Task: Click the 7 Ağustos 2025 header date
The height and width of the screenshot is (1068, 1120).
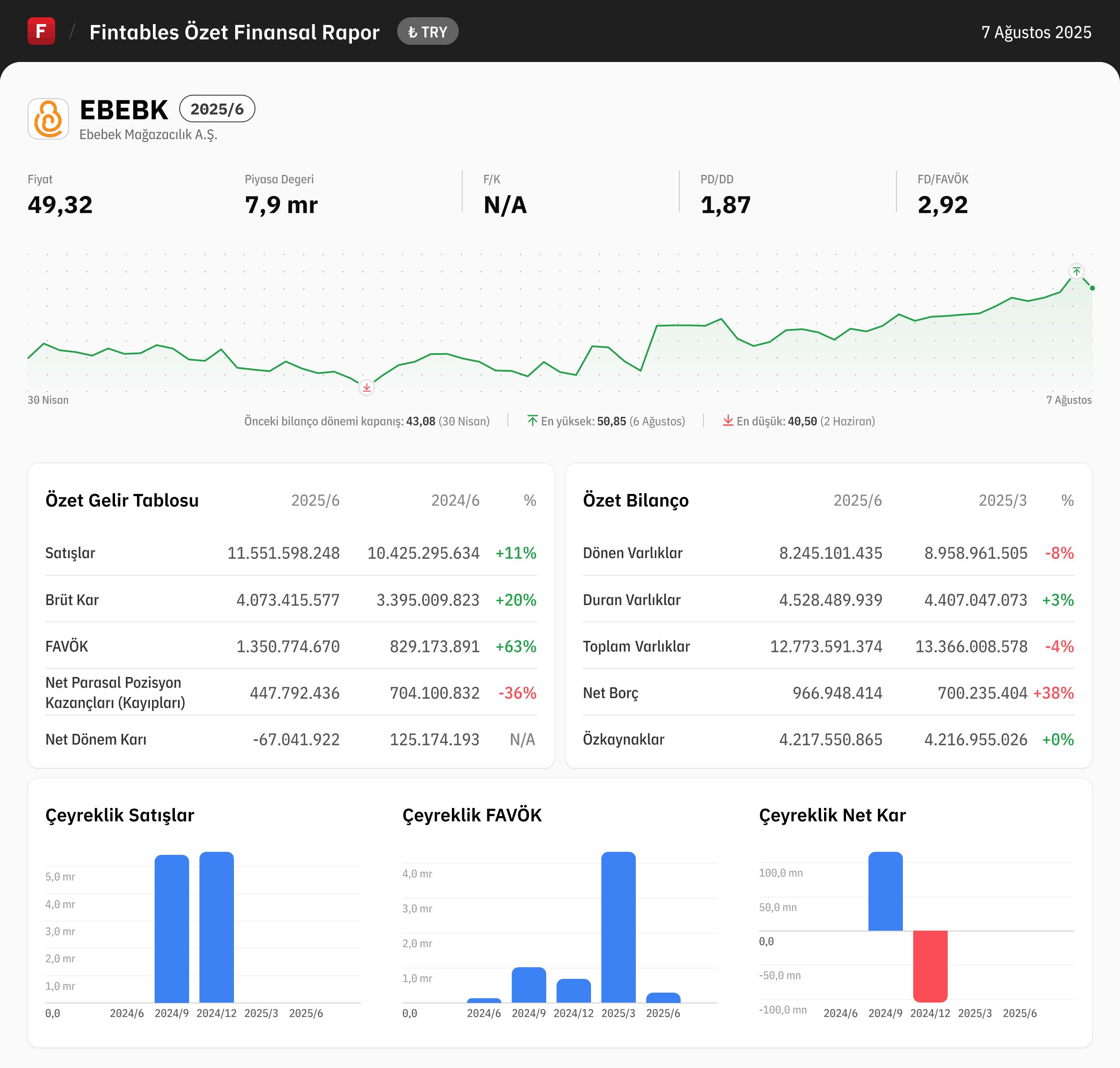Action: [1036, 32]
